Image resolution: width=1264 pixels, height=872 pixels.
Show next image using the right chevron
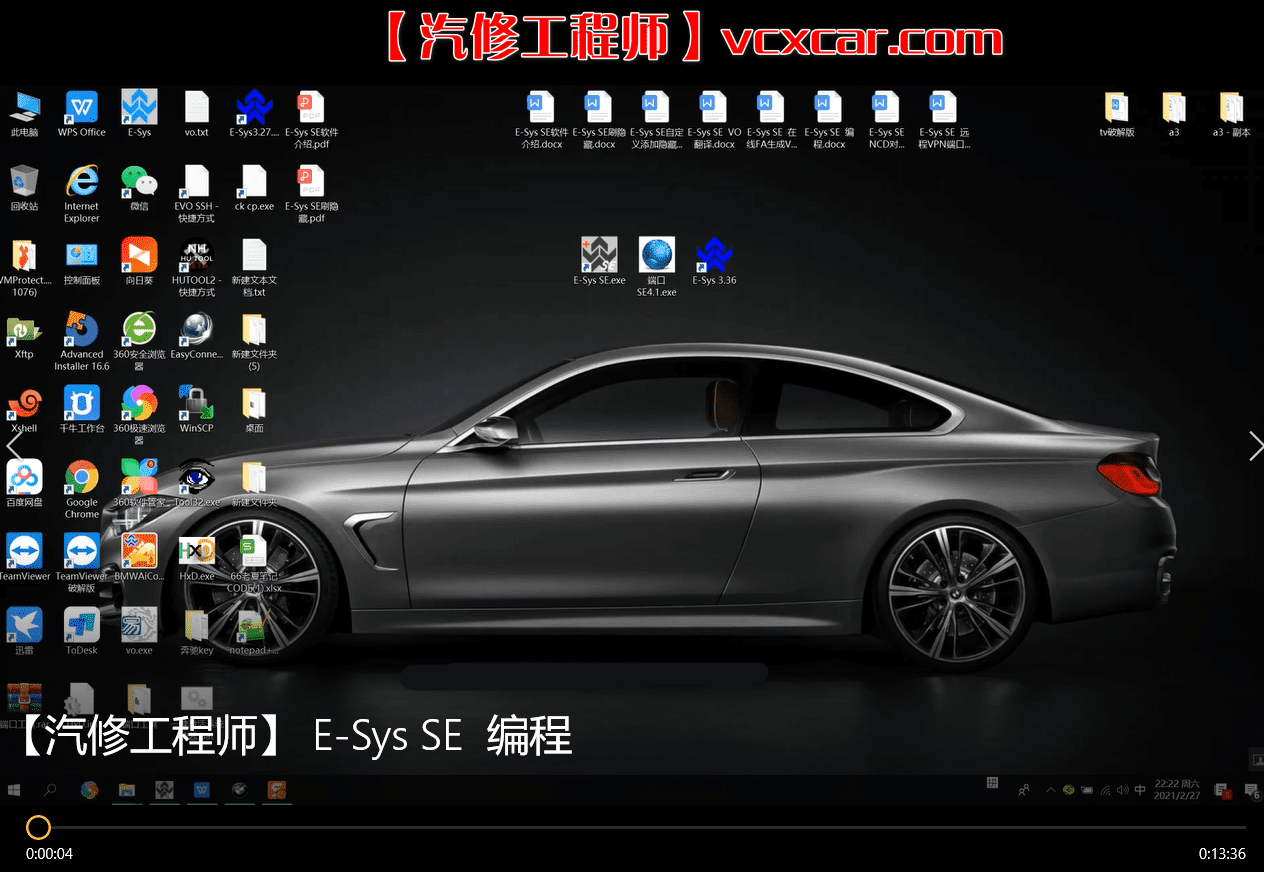click(1256, 445)
